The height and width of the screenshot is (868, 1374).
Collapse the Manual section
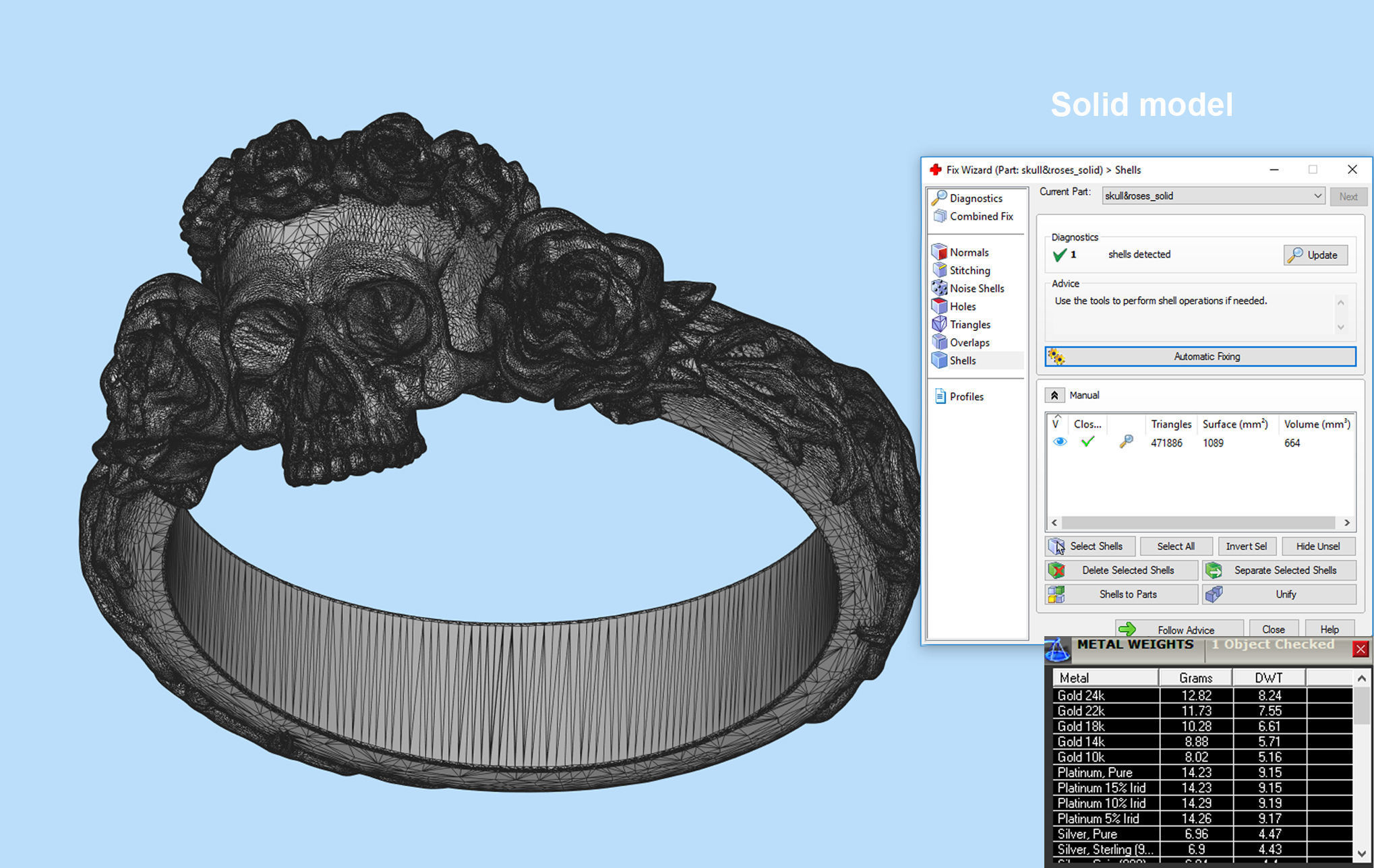pyautogui.click(x=1054, y=396)
